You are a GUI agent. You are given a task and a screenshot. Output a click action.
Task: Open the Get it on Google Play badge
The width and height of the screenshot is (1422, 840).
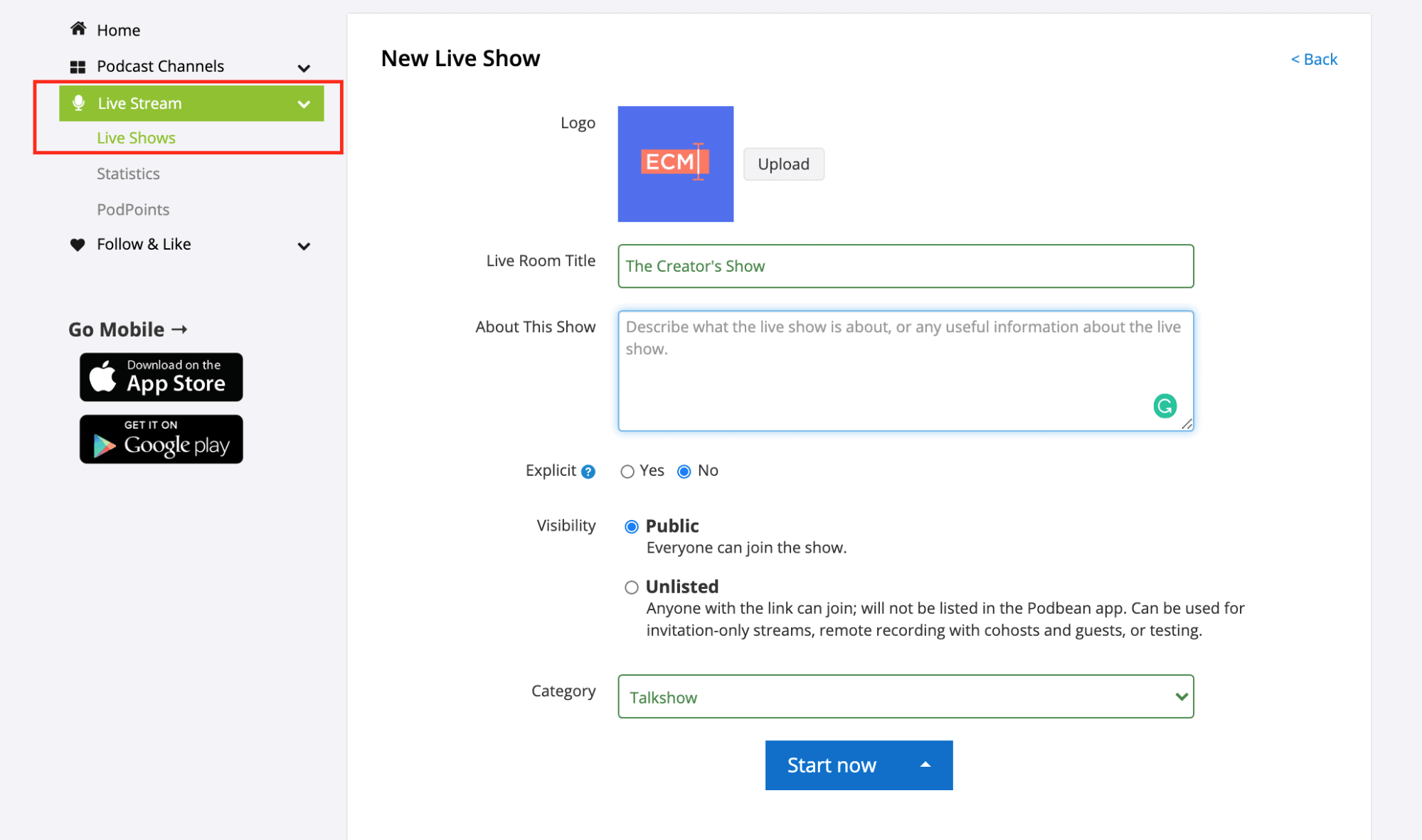tap(161, 439)
